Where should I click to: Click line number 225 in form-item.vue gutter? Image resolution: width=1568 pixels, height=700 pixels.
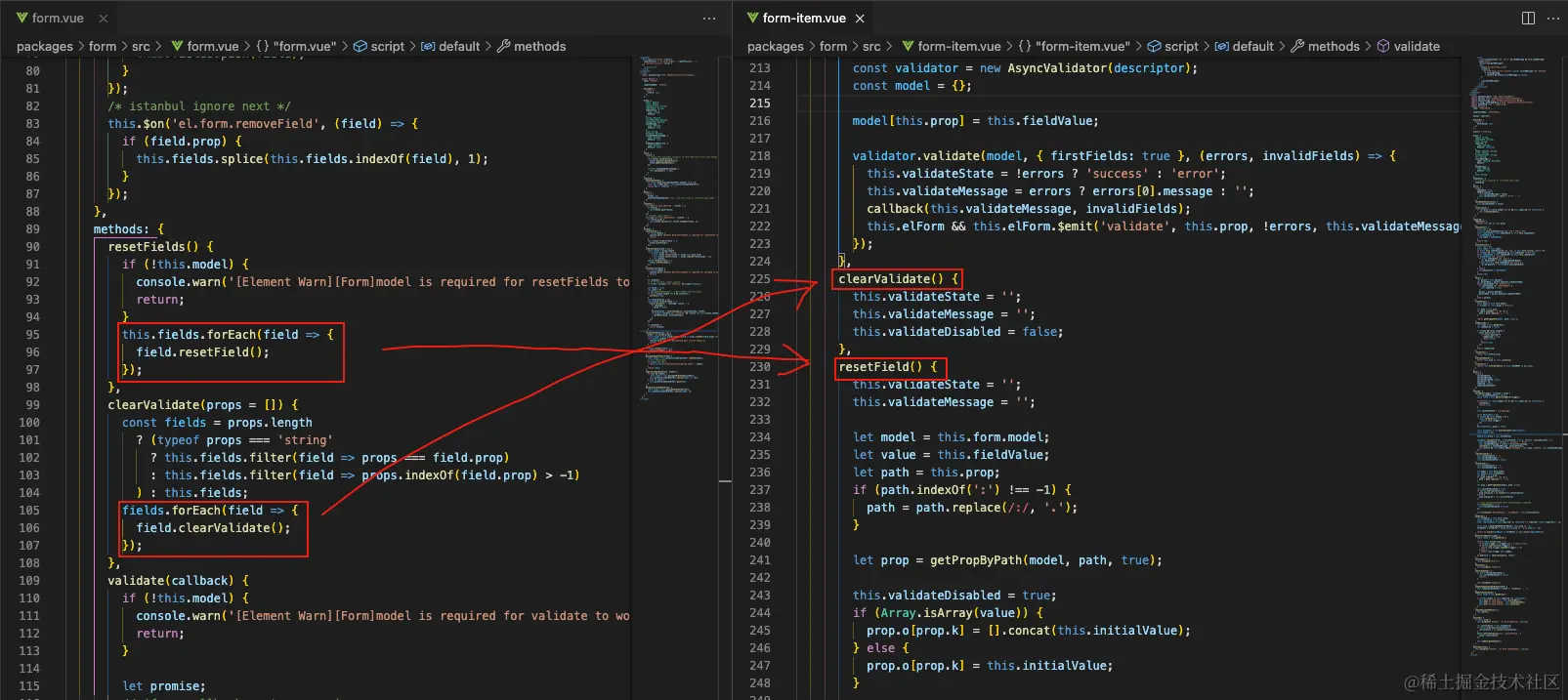coord(759,279)
